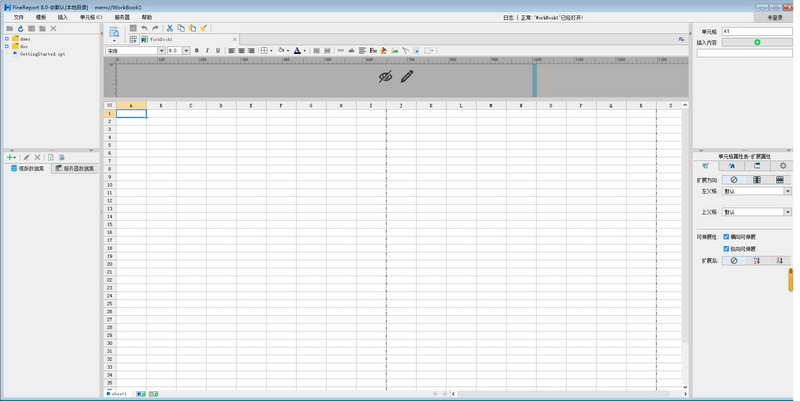The width and height of the screenshot is (800, 401).
Task: Click green plus insert content button
Action: [x=757, y=42]
